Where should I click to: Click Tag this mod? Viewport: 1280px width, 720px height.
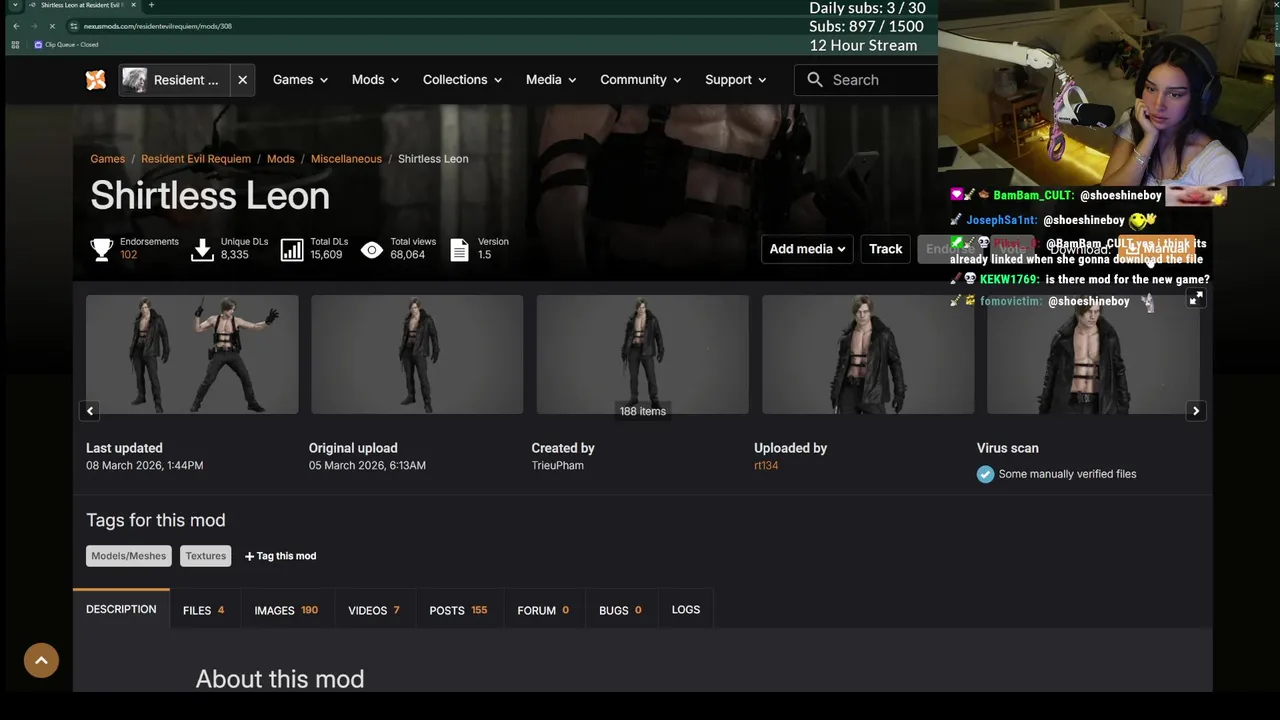pyautogui.click(x=281, y=556)
